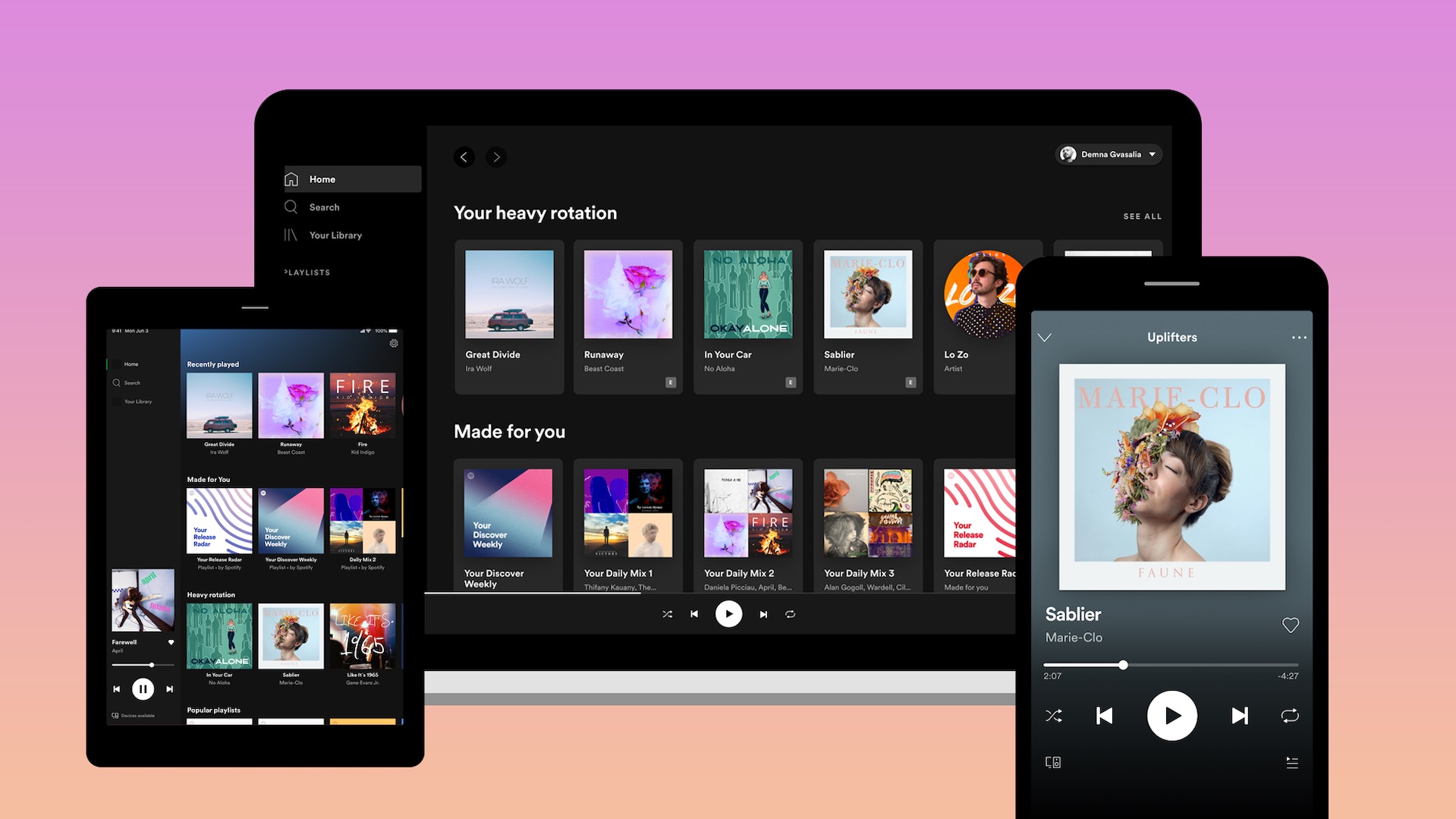This screenshot has width=1456, height=819.
Task: Select Home in the desktop sidebar
Action: click(353, 179)
